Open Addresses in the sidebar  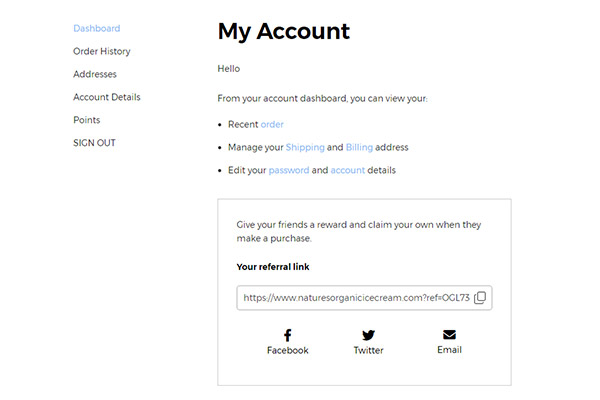(x=95, y=74)
